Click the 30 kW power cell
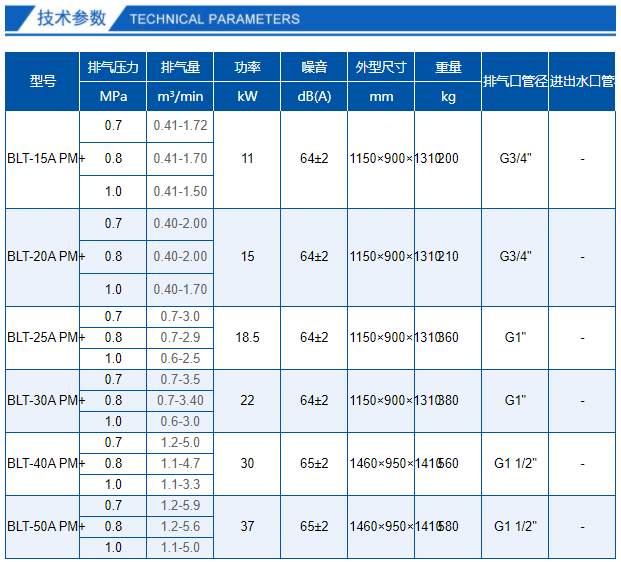This screenshot has width=621, height=562. coord(247,463)
